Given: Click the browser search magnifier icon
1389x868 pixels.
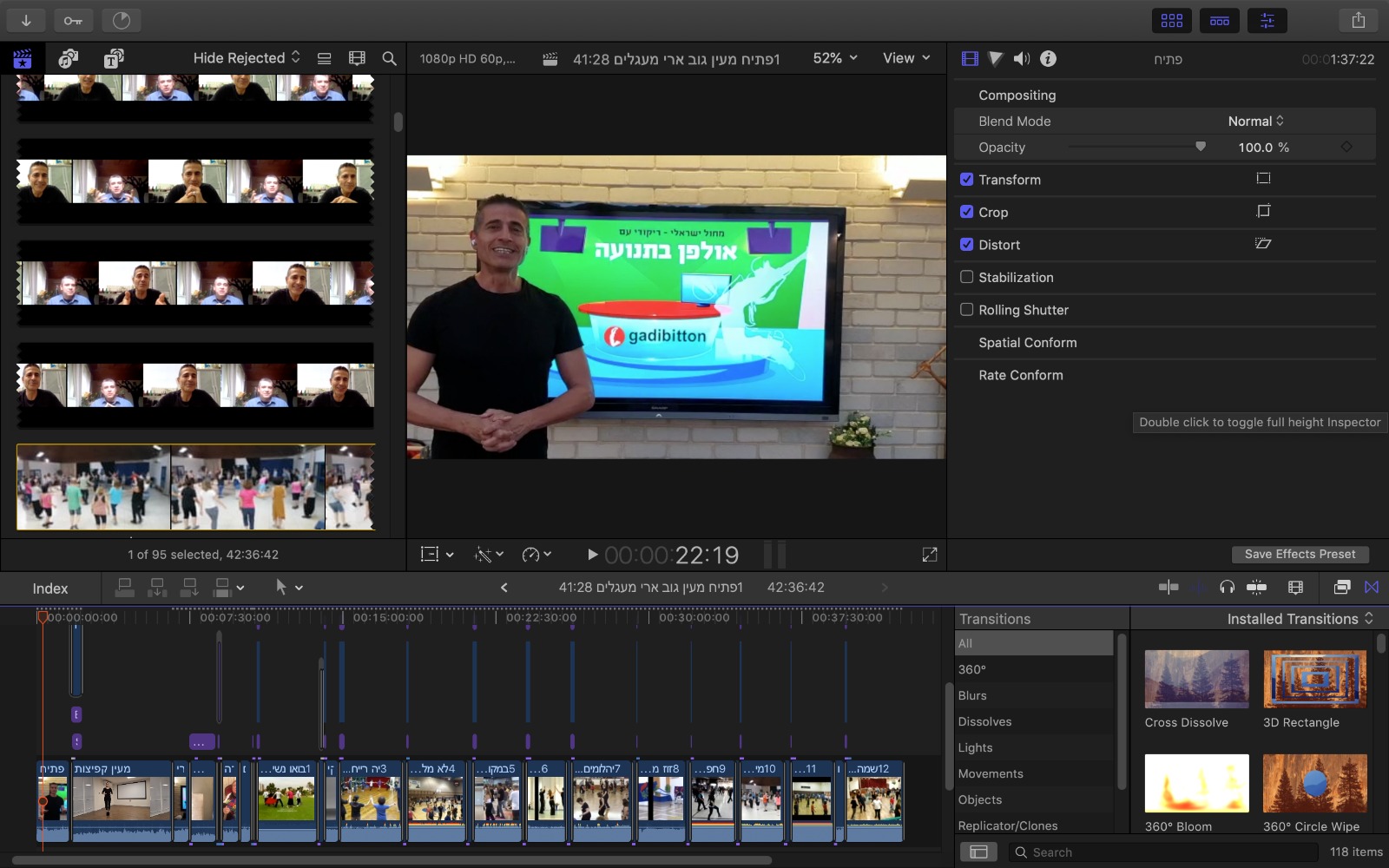Looking at the screenshot, I should tap(389, 58).
